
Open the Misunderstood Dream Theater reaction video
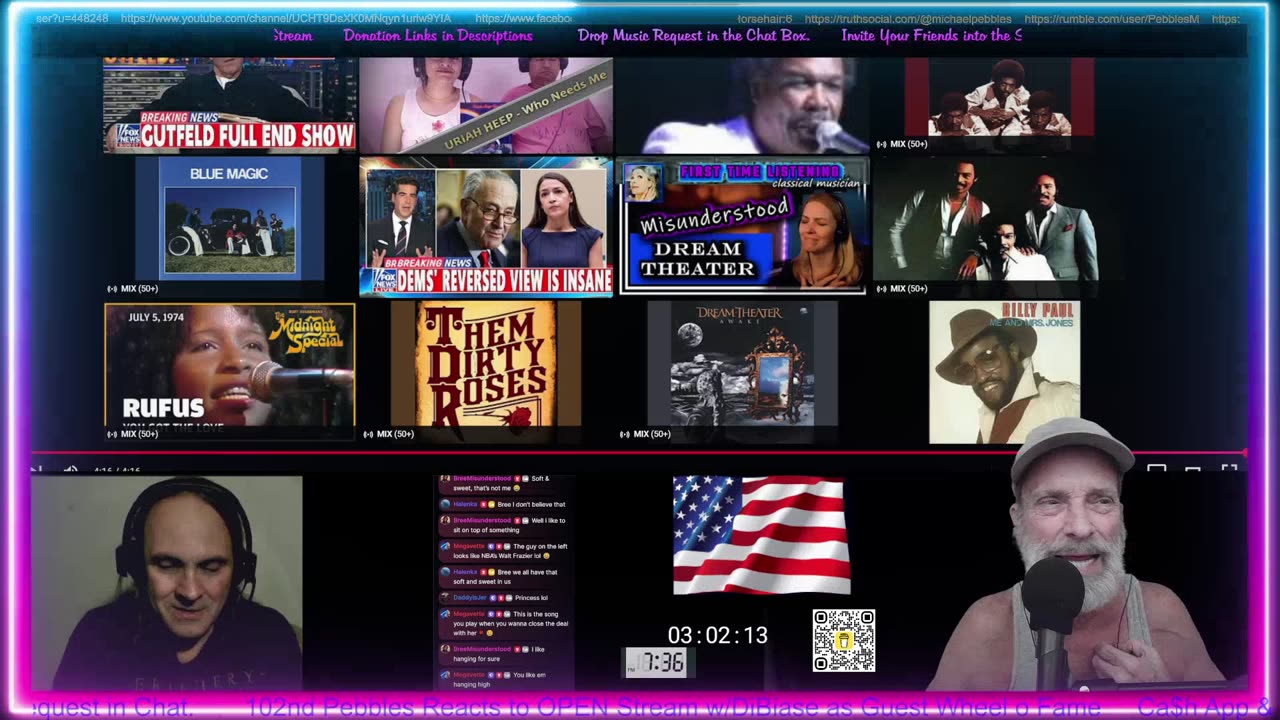pos(742,227)
